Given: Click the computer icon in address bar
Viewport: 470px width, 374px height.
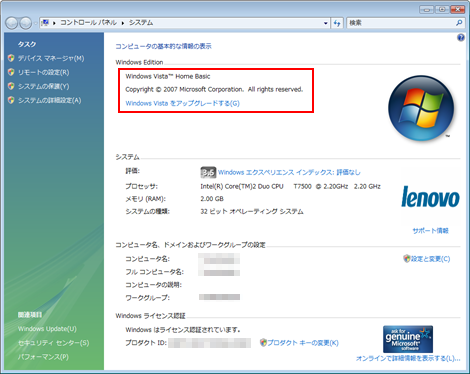Looking at the screenshot, I should point(45,23).
